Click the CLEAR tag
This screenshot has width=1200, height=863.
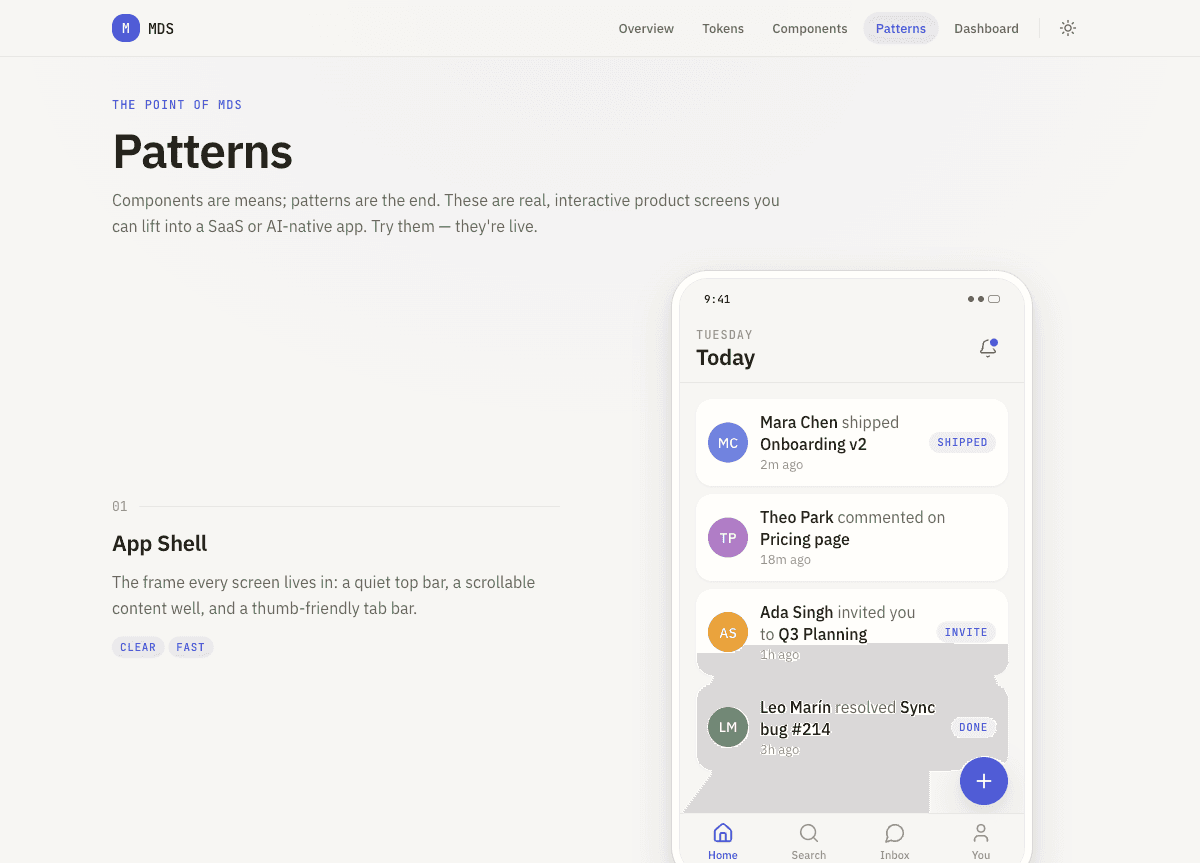tap(138, 647)
